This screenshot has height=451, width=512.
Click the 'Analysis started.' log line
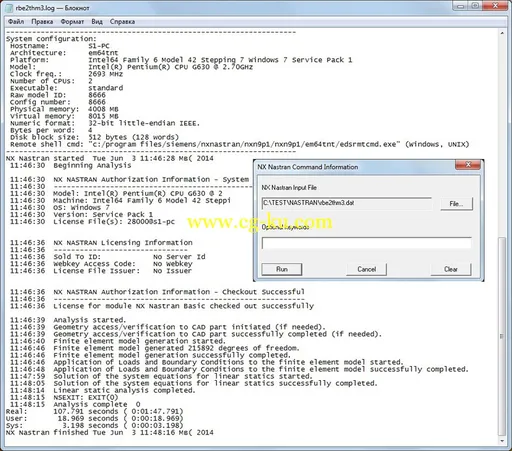(x=68, y=320)
